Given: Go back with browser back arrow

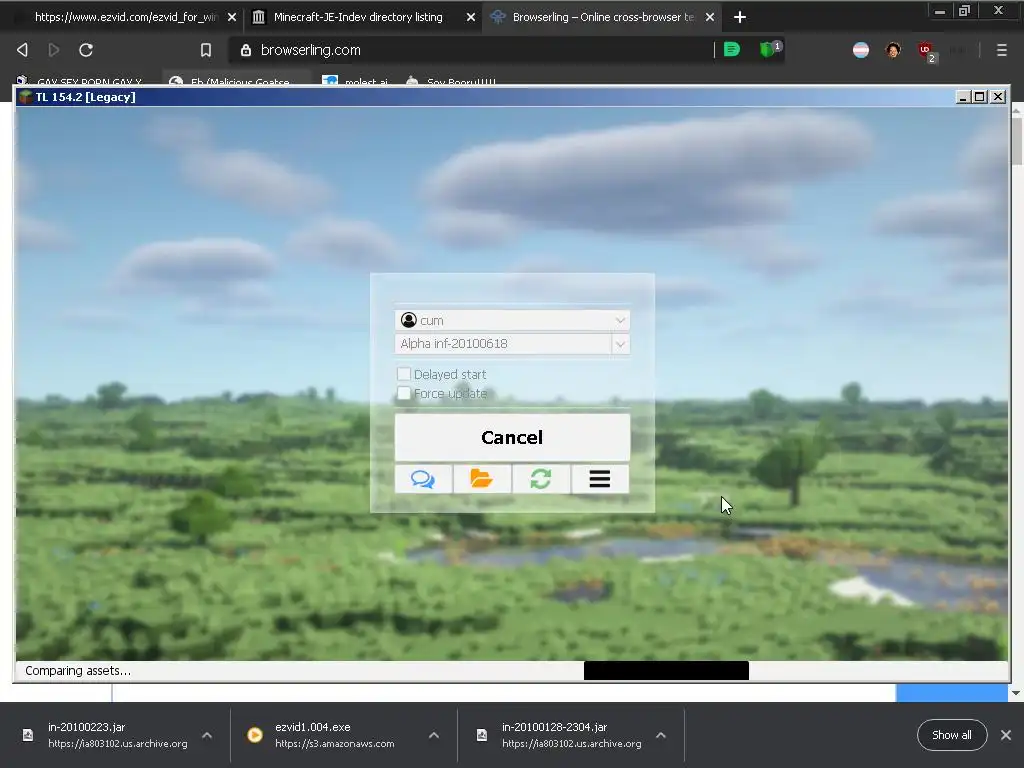Looking at the screenshot, I should pos(22,50).
